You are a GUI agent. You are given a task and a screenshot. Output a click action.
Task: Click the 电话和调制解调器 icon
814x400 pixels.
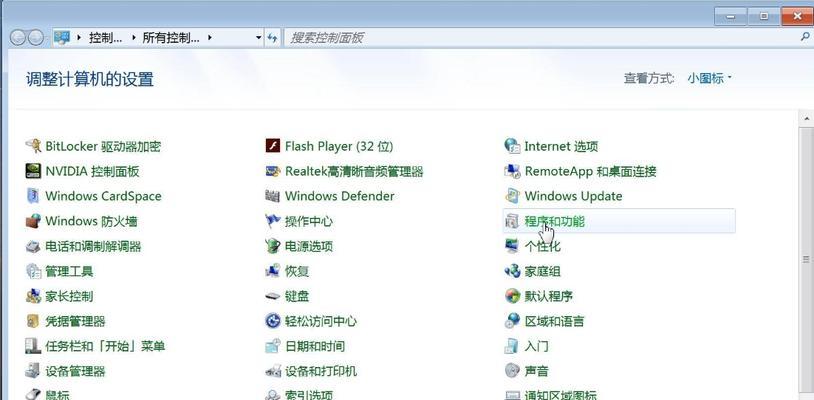coord(33,246)
